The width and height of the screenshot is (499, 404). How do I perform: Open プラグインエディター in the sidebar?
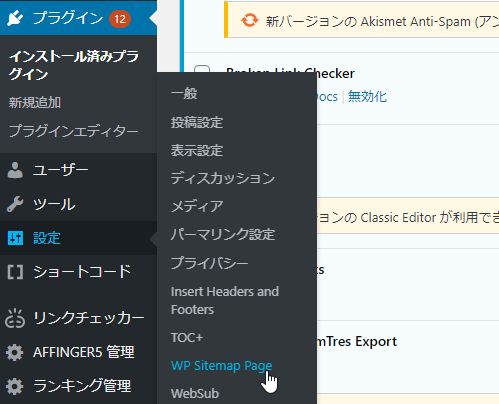(73, 131)
